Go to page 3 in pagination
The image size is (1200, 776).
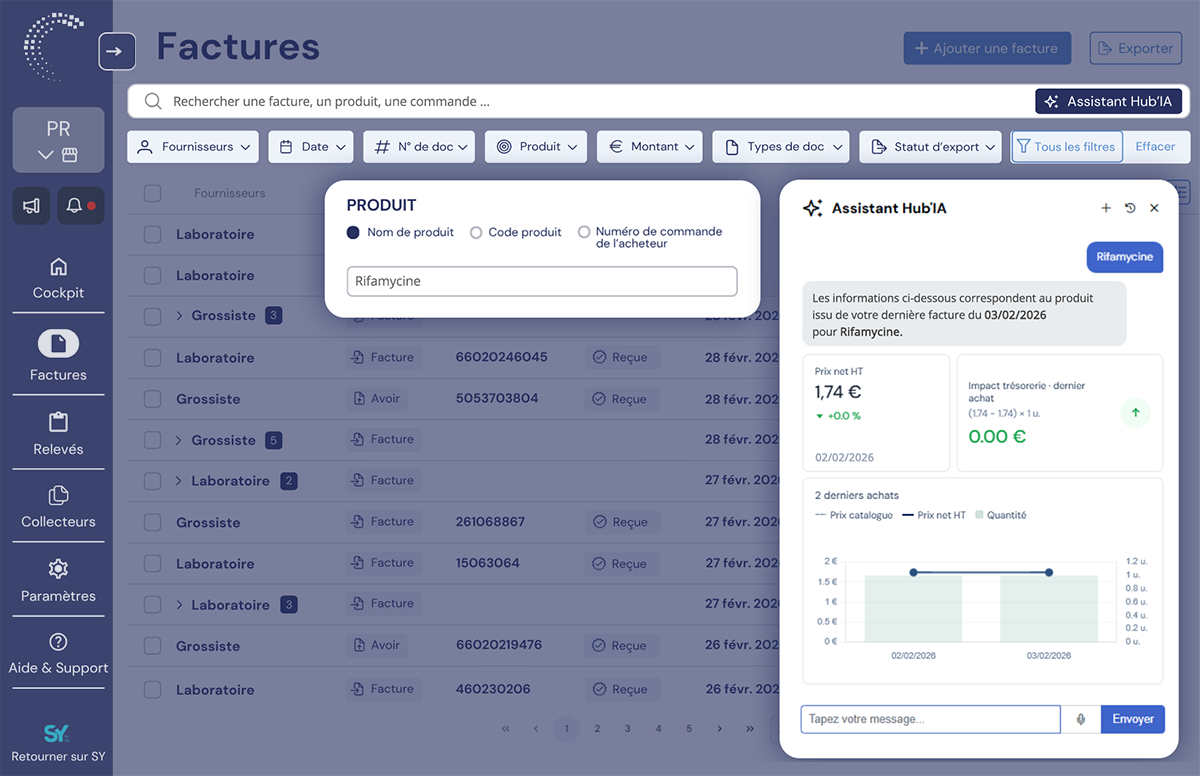pos(628,729)
